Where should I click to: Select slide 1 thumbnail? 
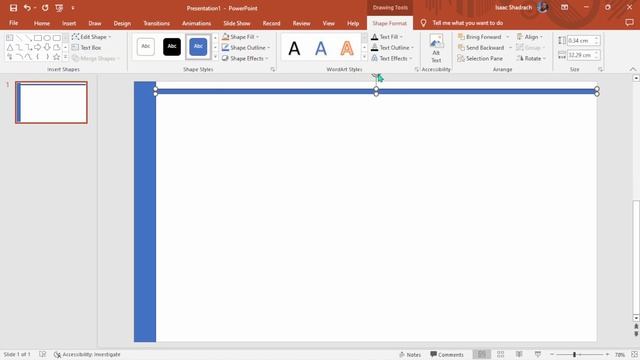(51, 102)
